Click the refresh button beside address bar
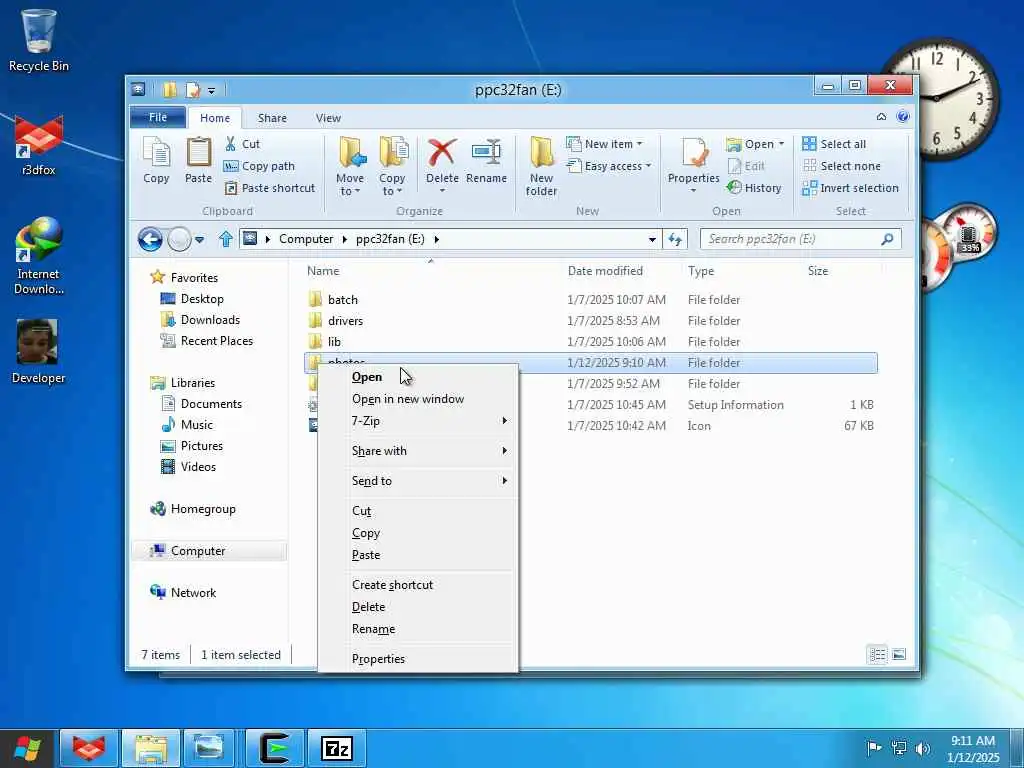This screenshot has height=768, width=1024. click(x=675, y=239)
